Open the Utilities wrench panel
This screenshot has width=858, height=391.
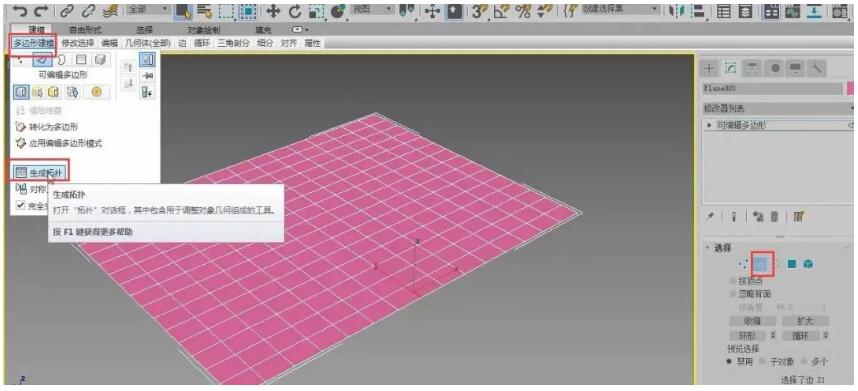tap(816, 68)
